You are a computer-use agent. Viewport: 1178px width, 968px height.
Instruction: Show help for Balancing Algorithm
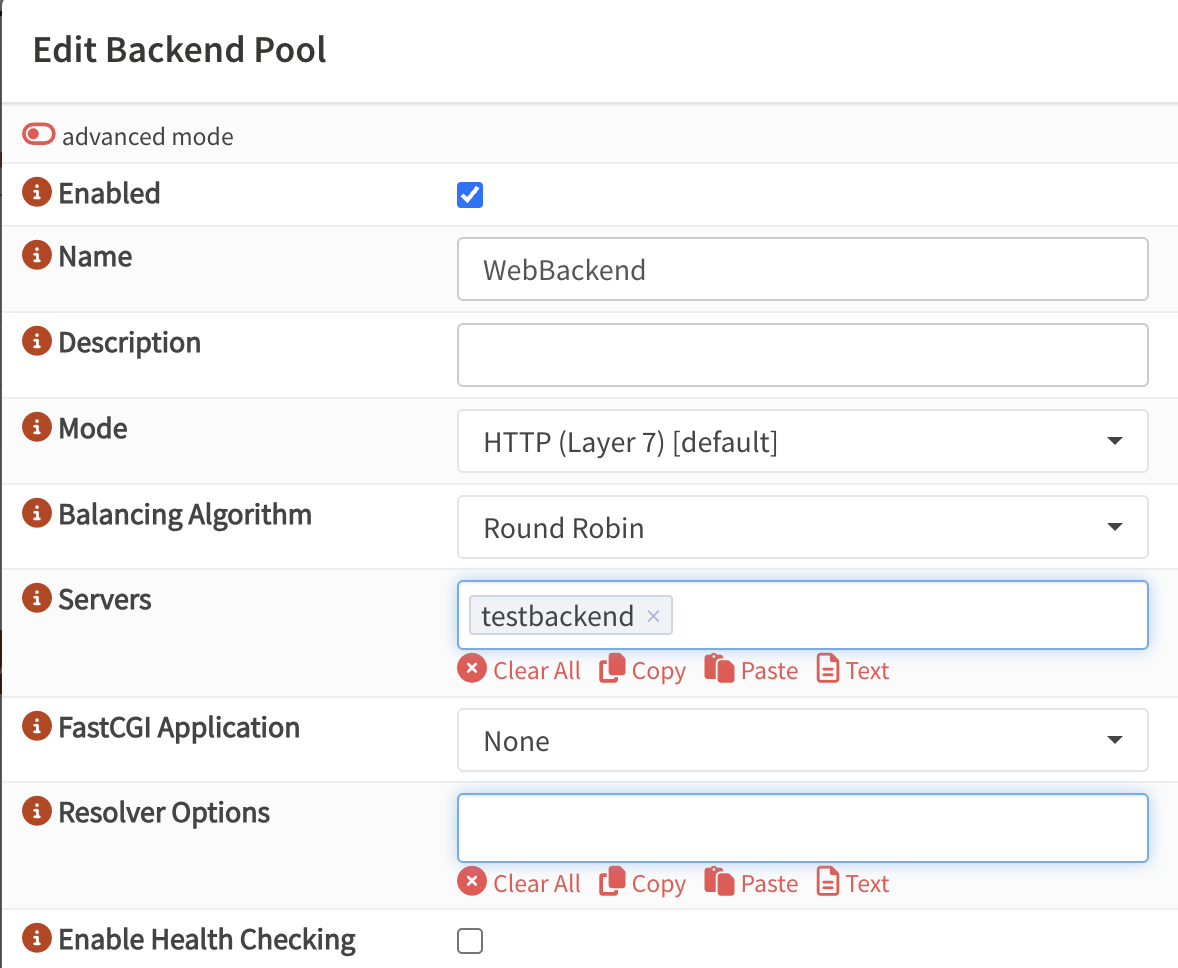(37, 515)
